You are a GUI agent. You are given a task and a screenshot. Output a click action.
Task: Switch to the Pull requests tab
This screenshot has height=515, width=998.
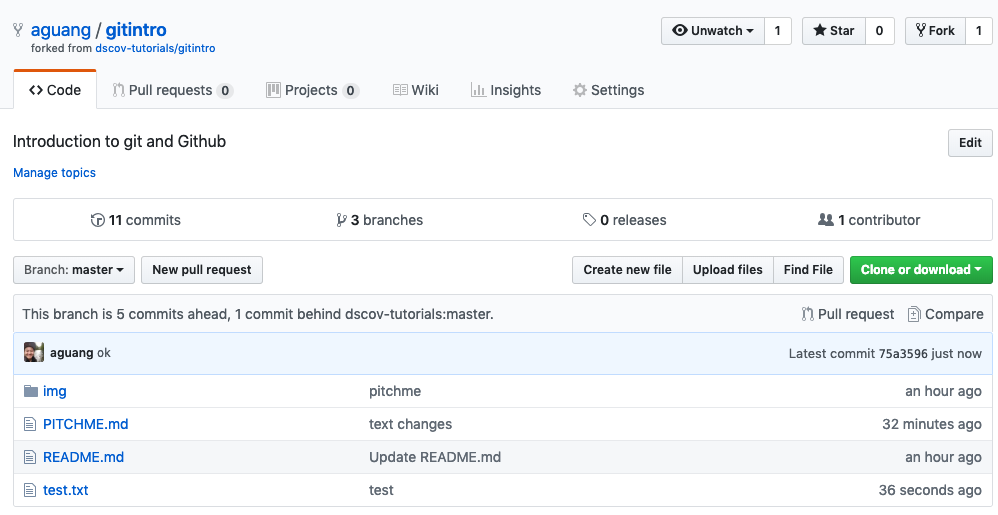172,90
